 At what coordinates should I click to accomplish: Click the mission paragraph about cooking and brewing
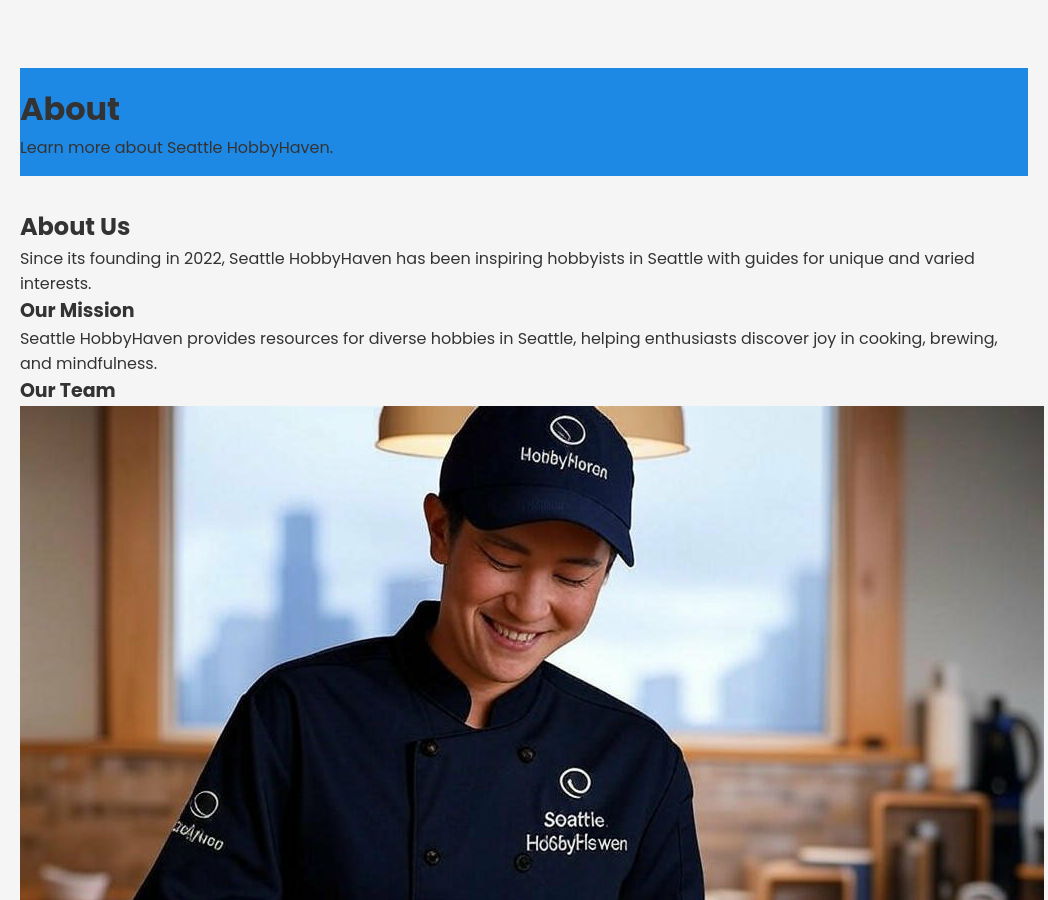[x=509, y=351]
